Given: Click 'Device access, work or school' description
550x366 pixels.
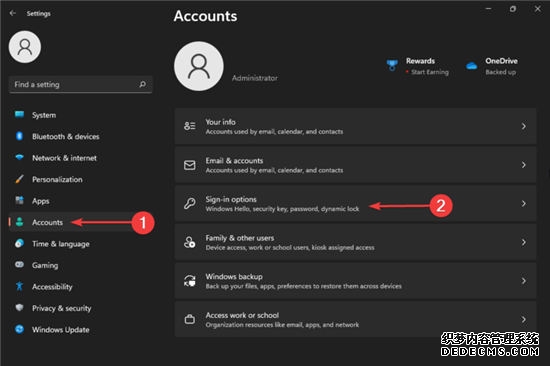Looking at the screenshot, I should [x=290, y=247].
